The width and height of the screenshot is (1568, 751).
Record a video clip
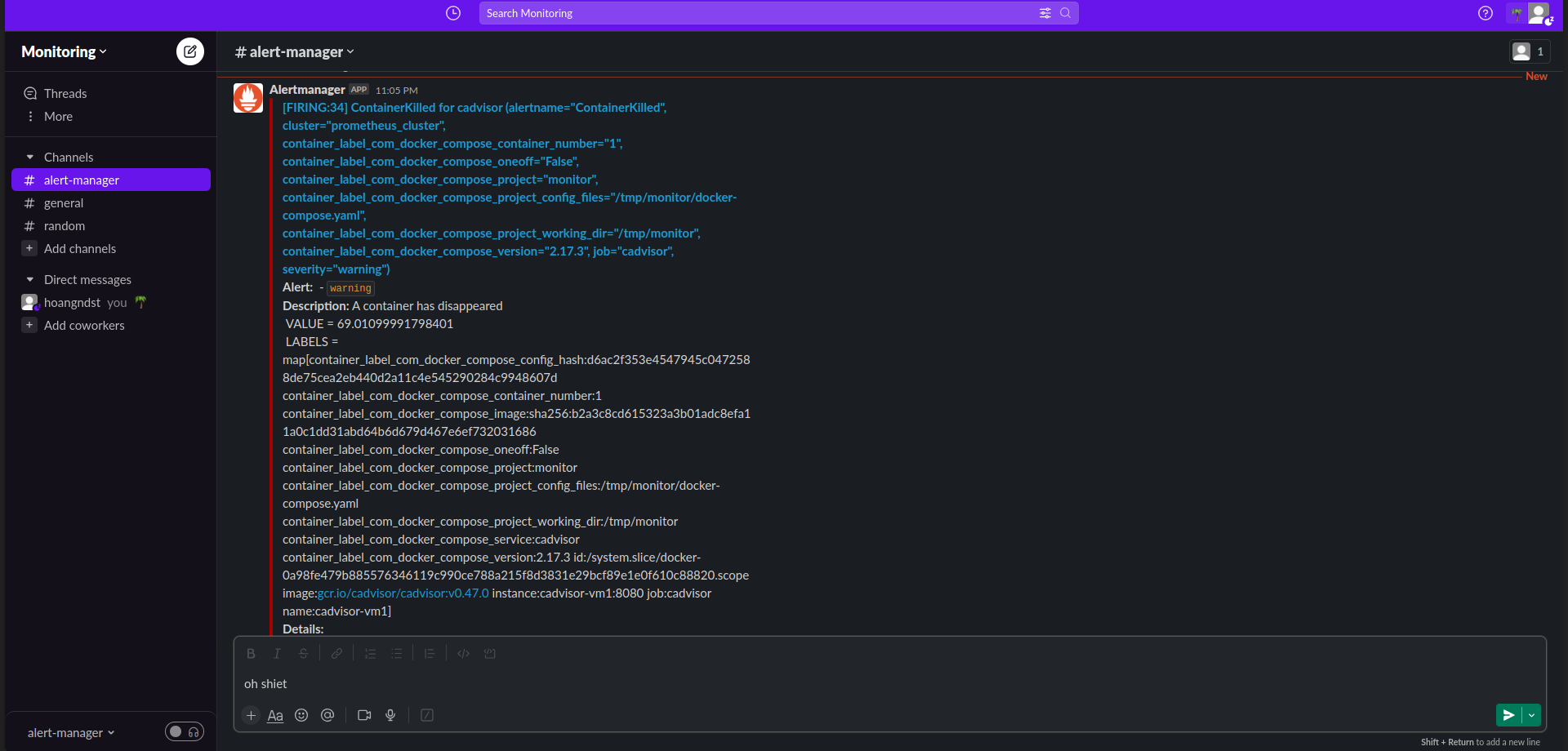click(364, 716)
